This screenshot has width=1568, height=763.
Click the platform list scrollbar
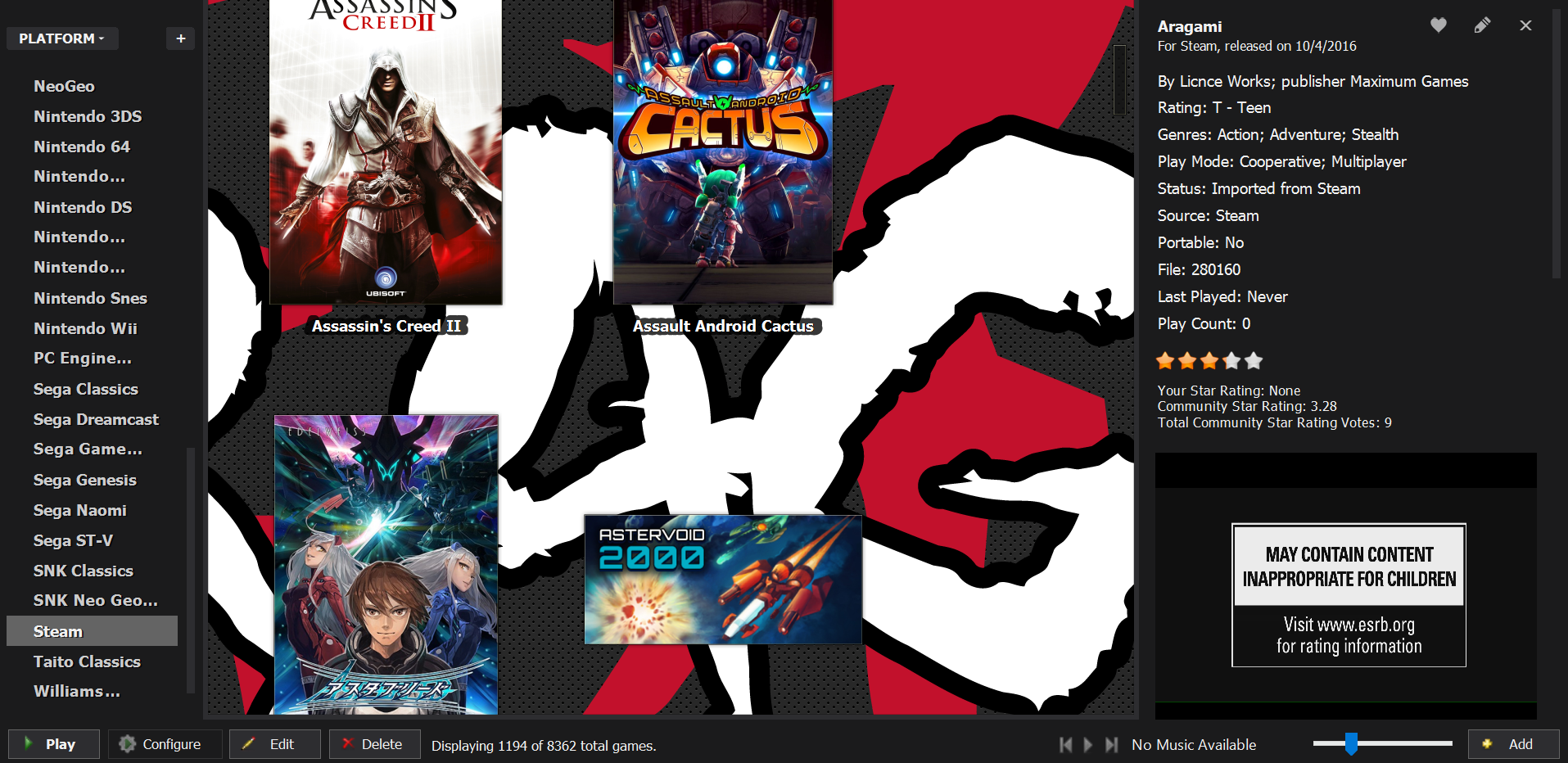191,569
